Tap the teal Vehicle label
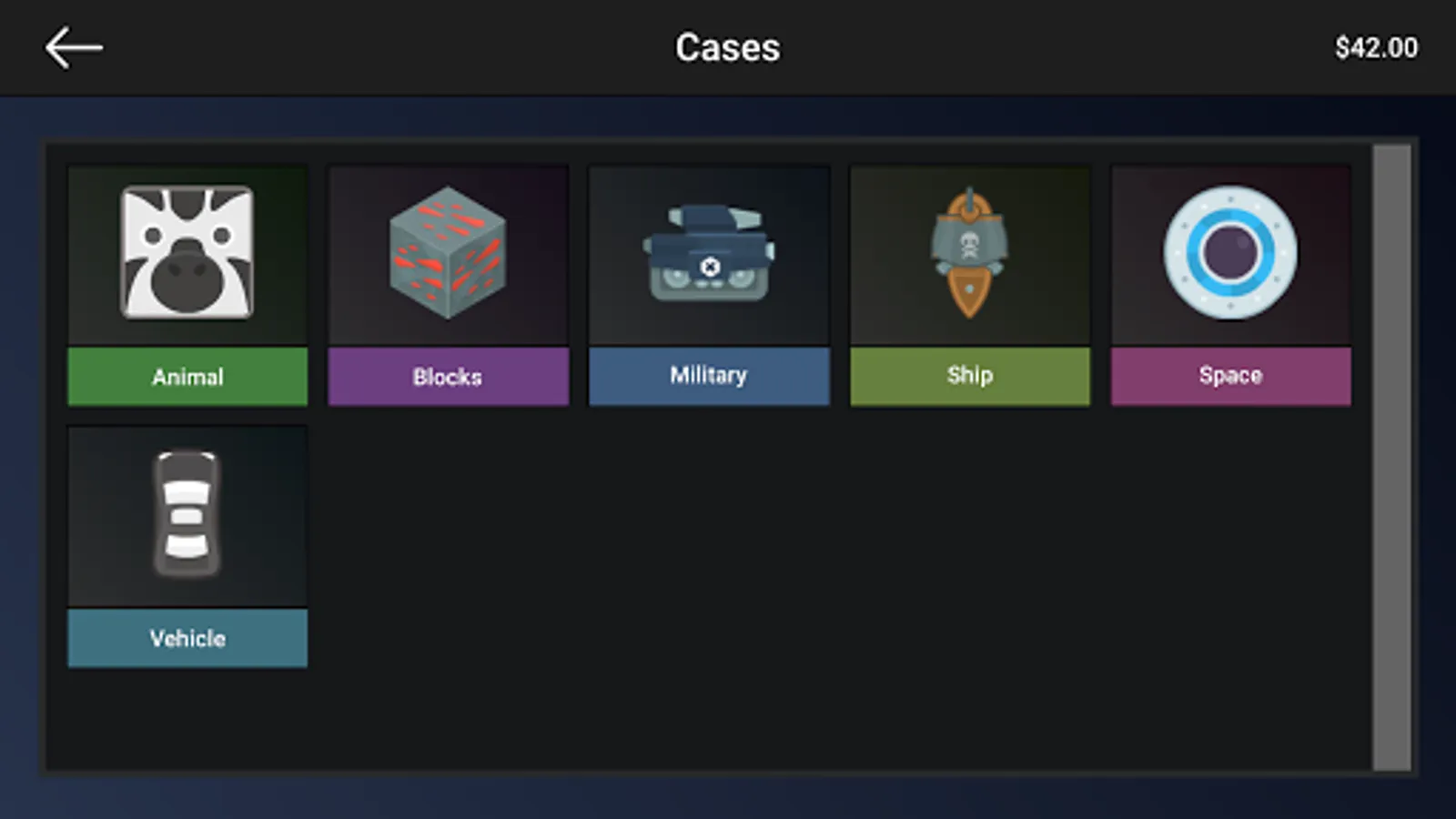This screenshot has height=819, width=1456. (x=187, y=638)
